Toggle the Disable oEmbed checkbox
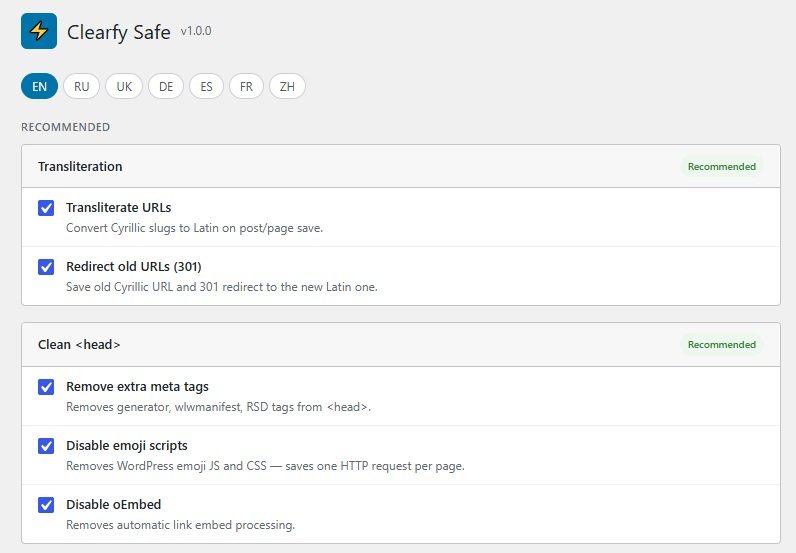This screenshot has height=553, width=796. click(x=46, y=505)
